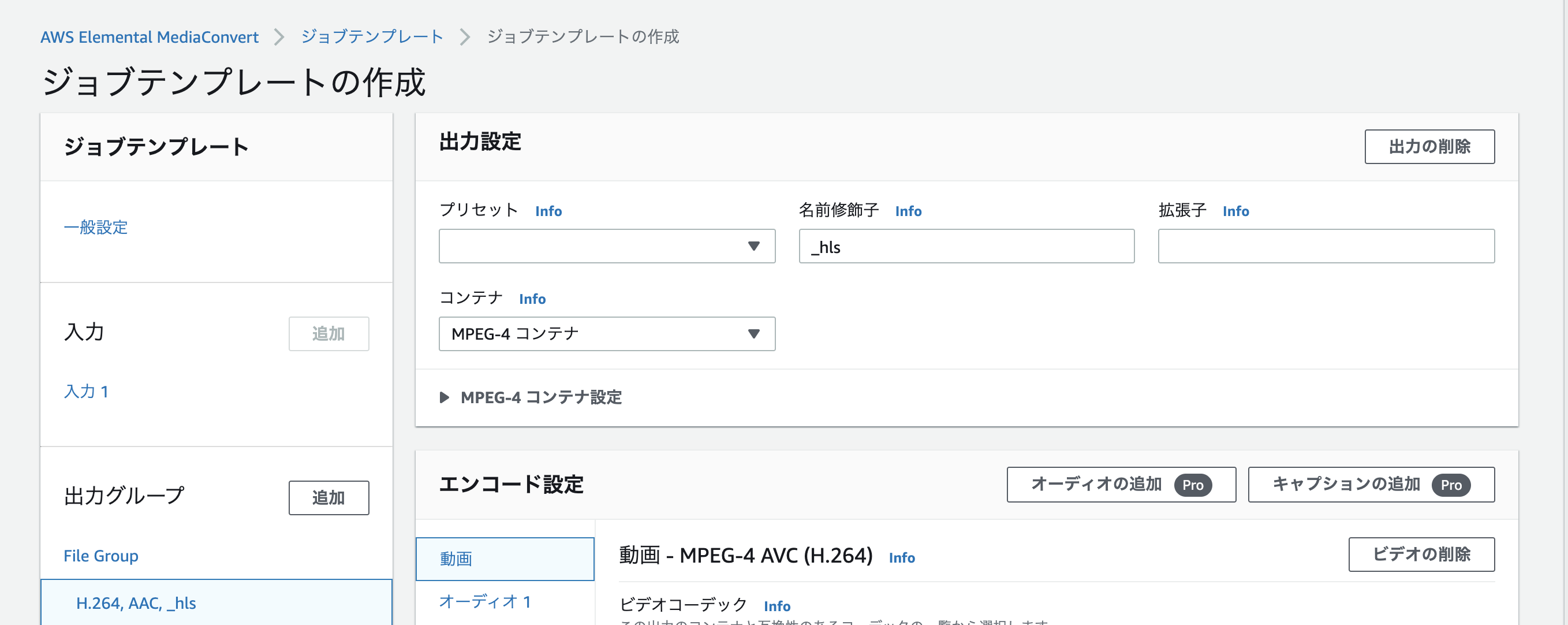Click the Info link beside コンテナ
This screenshot has width=1568, height=625.
[x=531, y=299]
